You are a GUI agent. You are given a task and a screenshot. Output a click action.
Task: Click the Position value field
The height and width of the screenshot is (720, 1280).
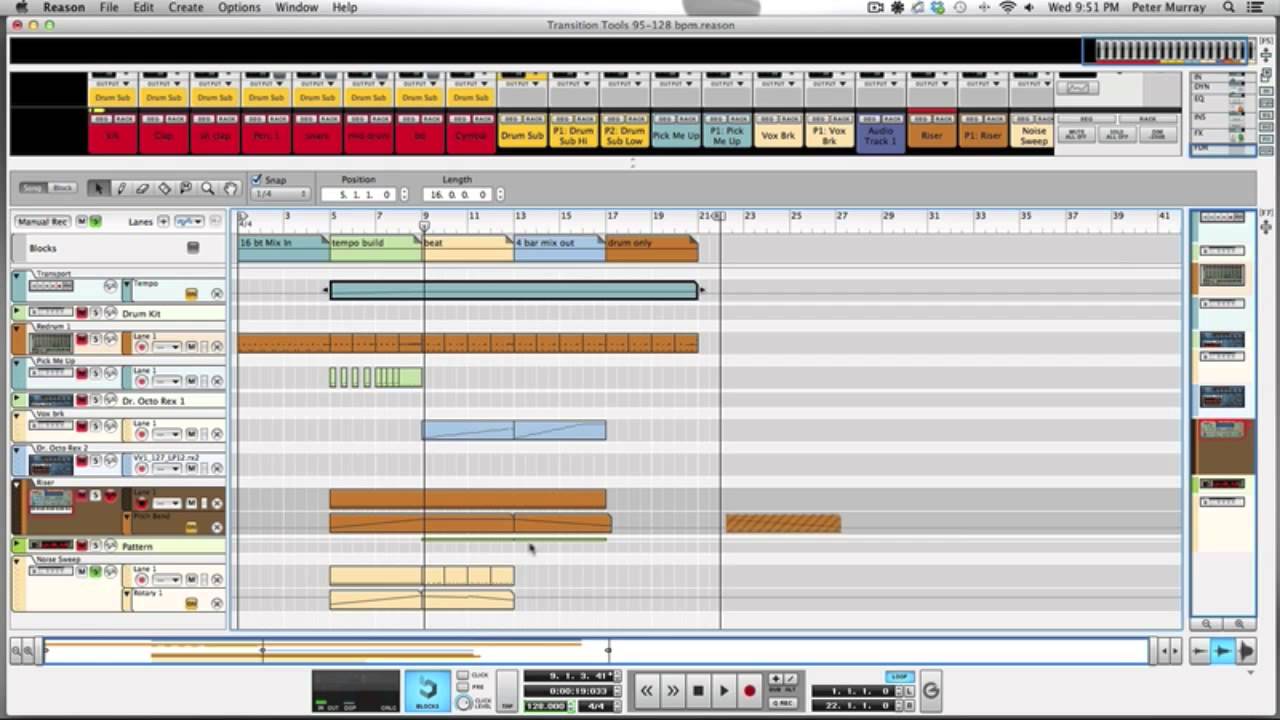coord(359,194)
